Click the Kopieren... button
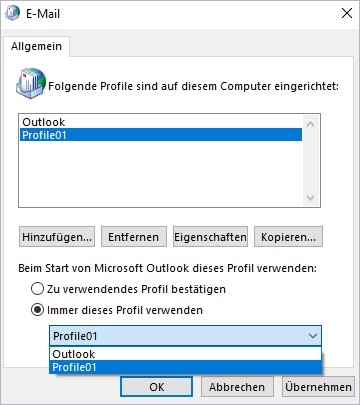Image resolution: width=360 pixels, height=405 pixels. point(288,237)
